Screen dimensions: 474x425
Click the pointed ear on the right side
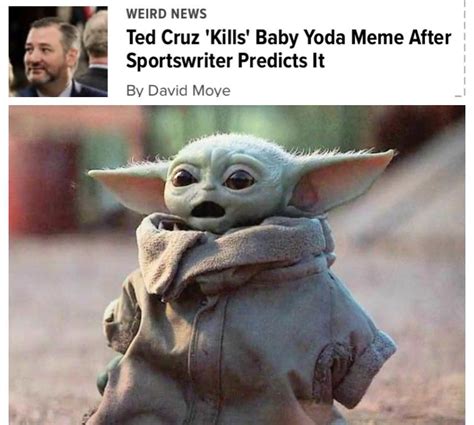(x=345, y=179)
